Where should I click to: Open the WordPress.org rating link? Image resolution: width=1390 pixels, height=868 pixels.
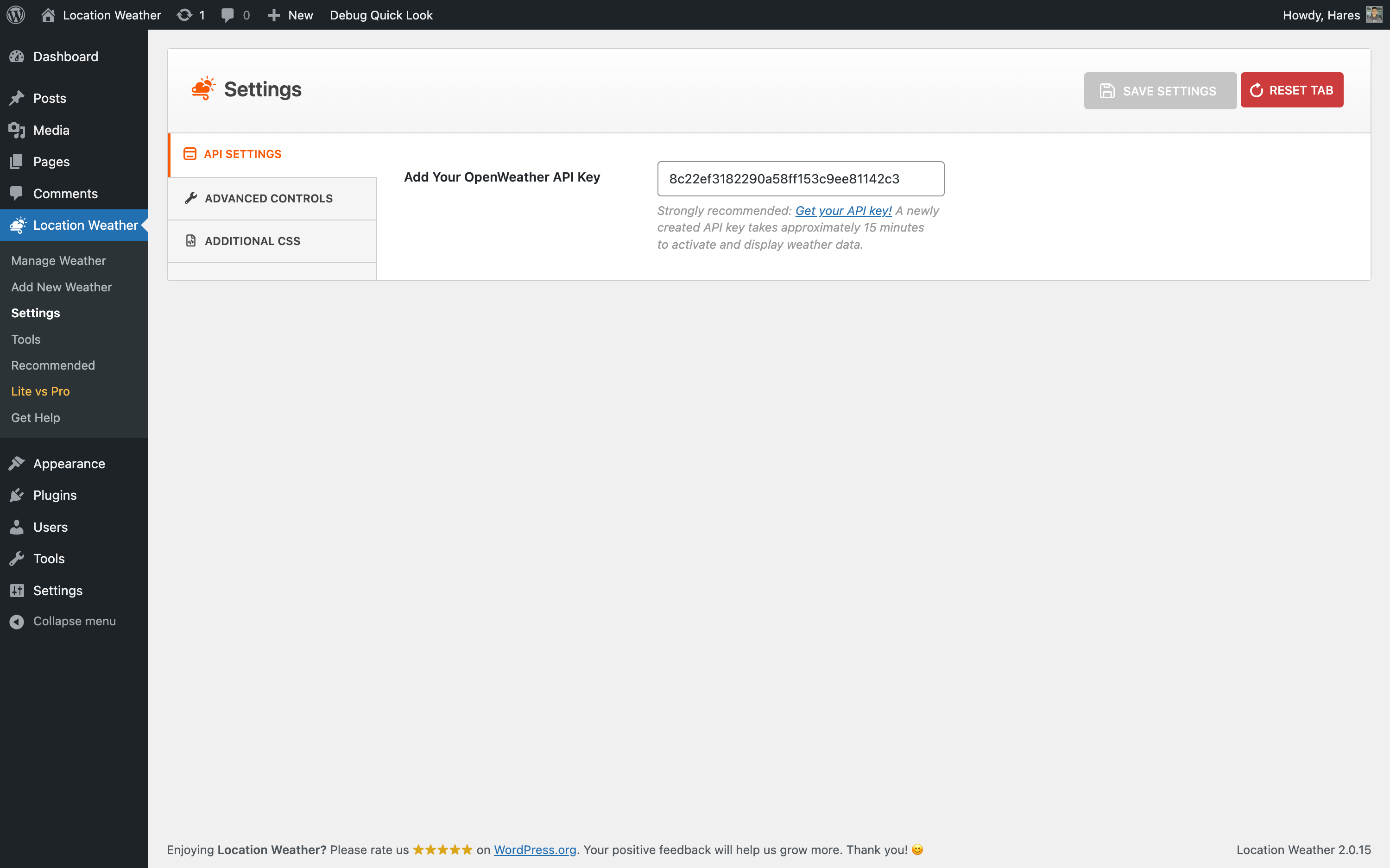(x=535, y=849)
